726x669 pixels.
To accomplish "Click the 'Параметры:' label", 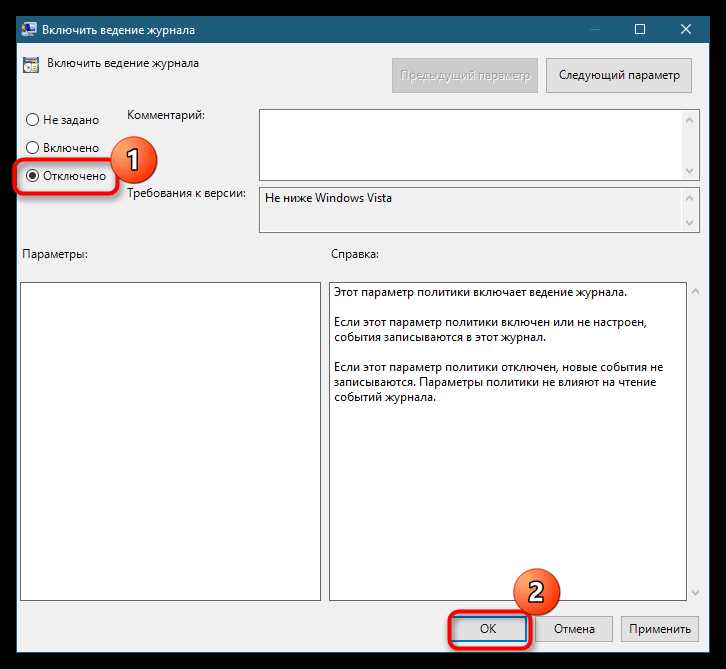I will 55,254.
